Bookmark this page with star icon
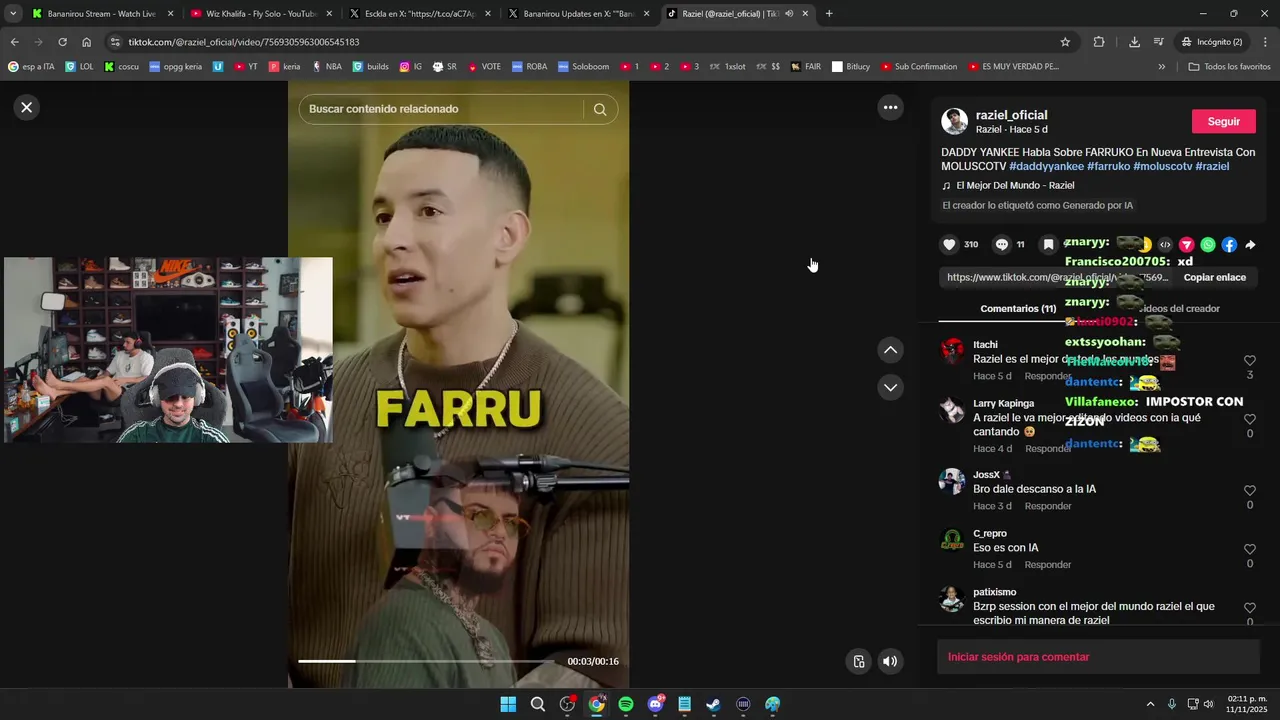Viewport: 1280px width, 720px height. tap(1065, 42)
